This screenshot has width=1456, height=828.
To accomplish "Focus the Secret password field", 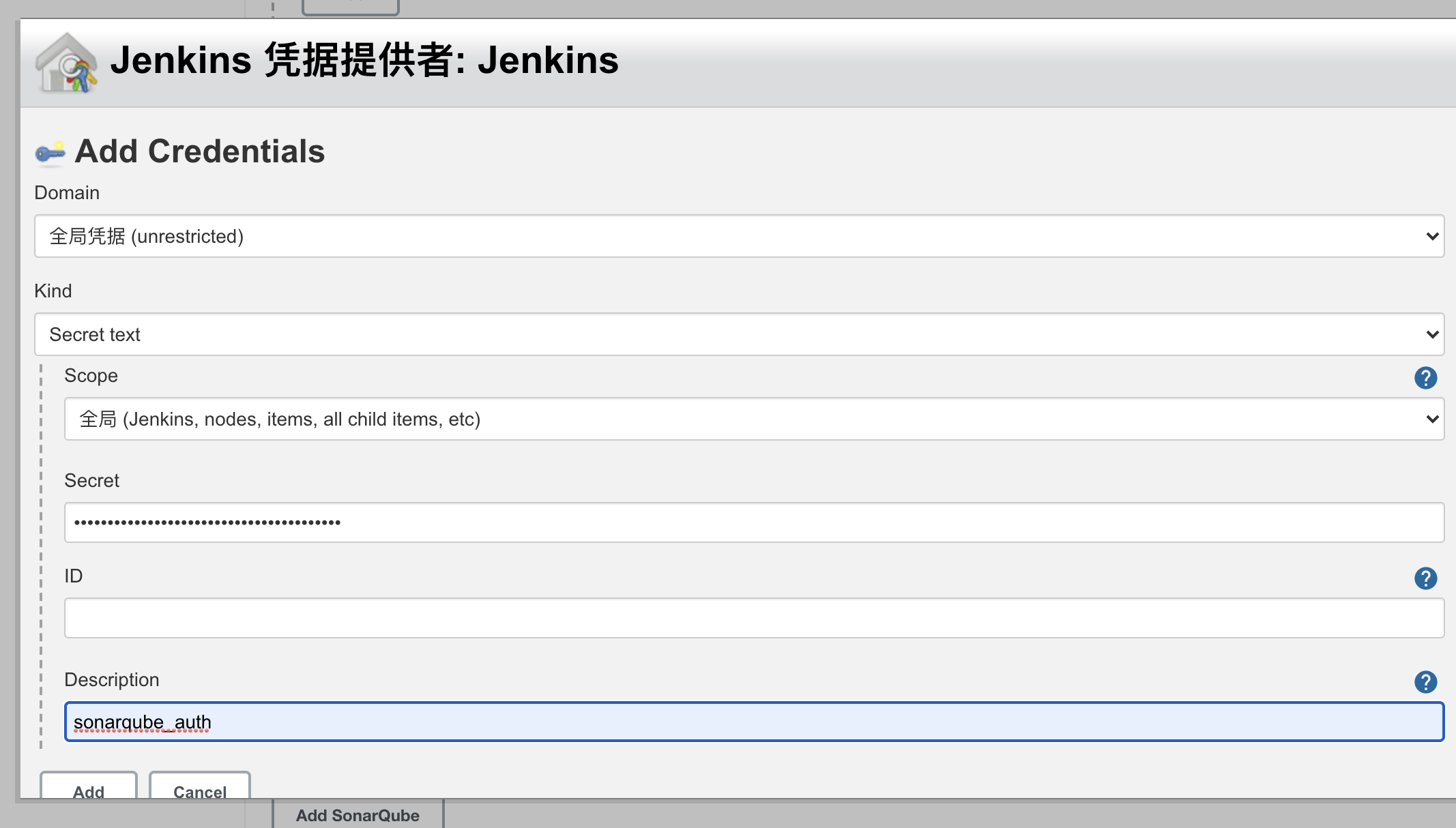I will [x=754, y=522].
